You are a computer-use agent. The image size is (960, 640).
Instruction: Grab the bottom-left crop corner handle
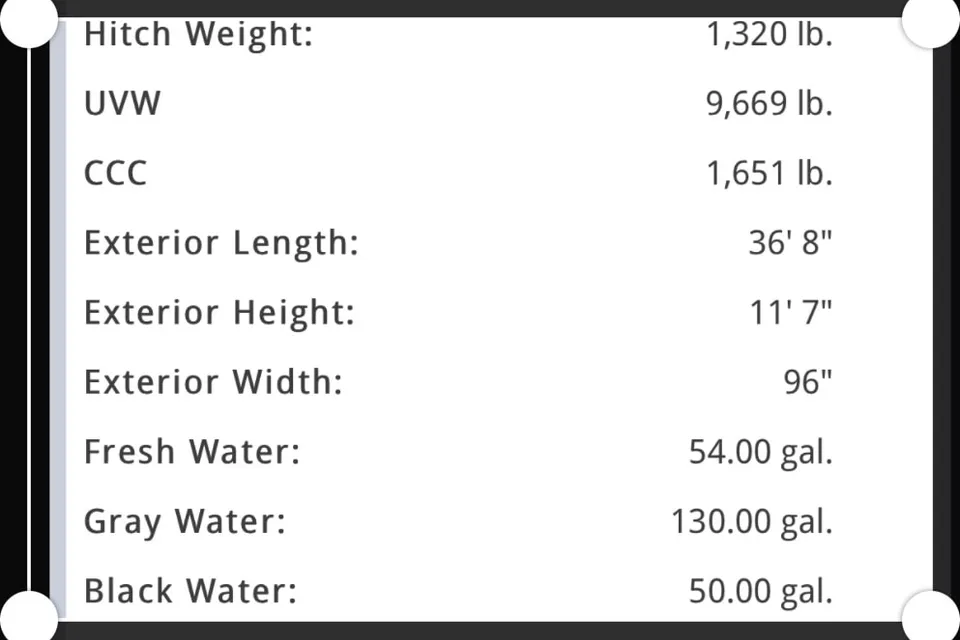point(29,616)
